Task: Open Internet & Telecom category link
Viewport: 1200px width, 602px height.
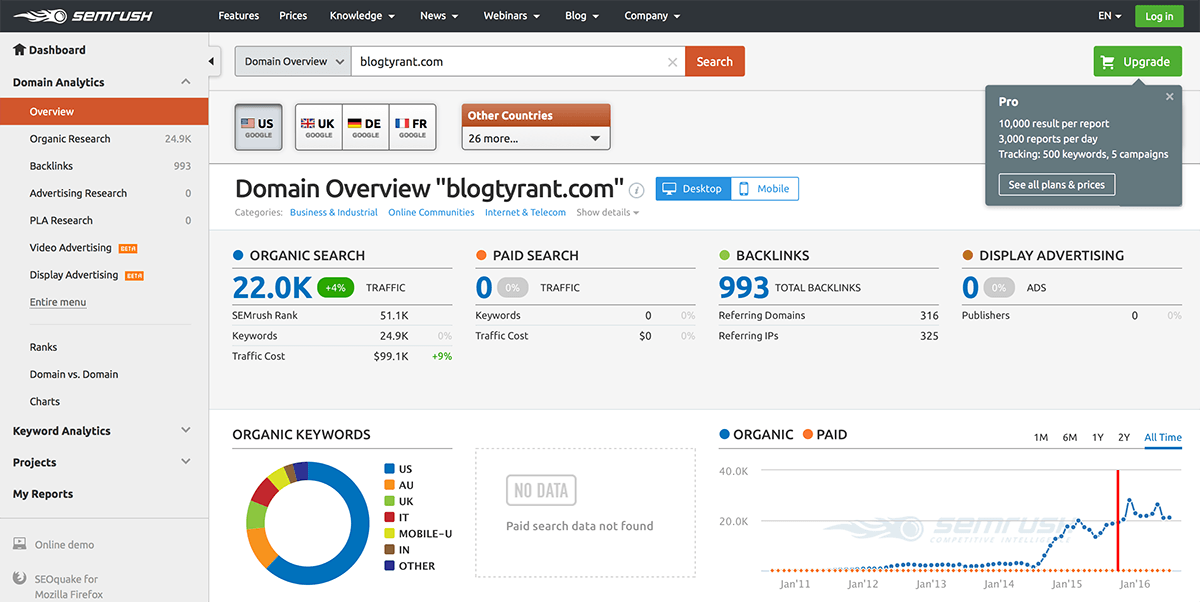Action: 525,212
